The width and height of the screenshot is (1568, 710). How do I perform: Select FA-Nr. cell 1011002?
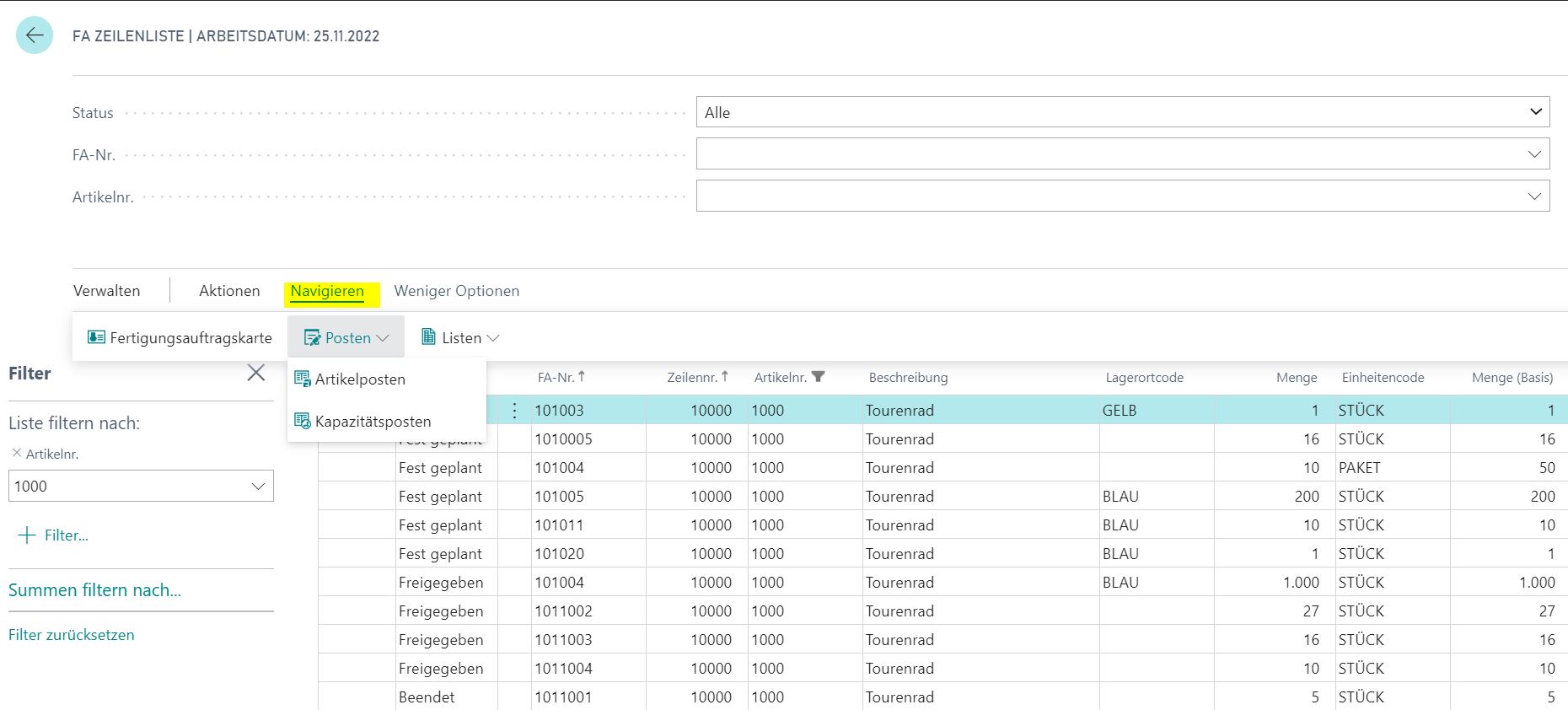[x=588, y=611]
